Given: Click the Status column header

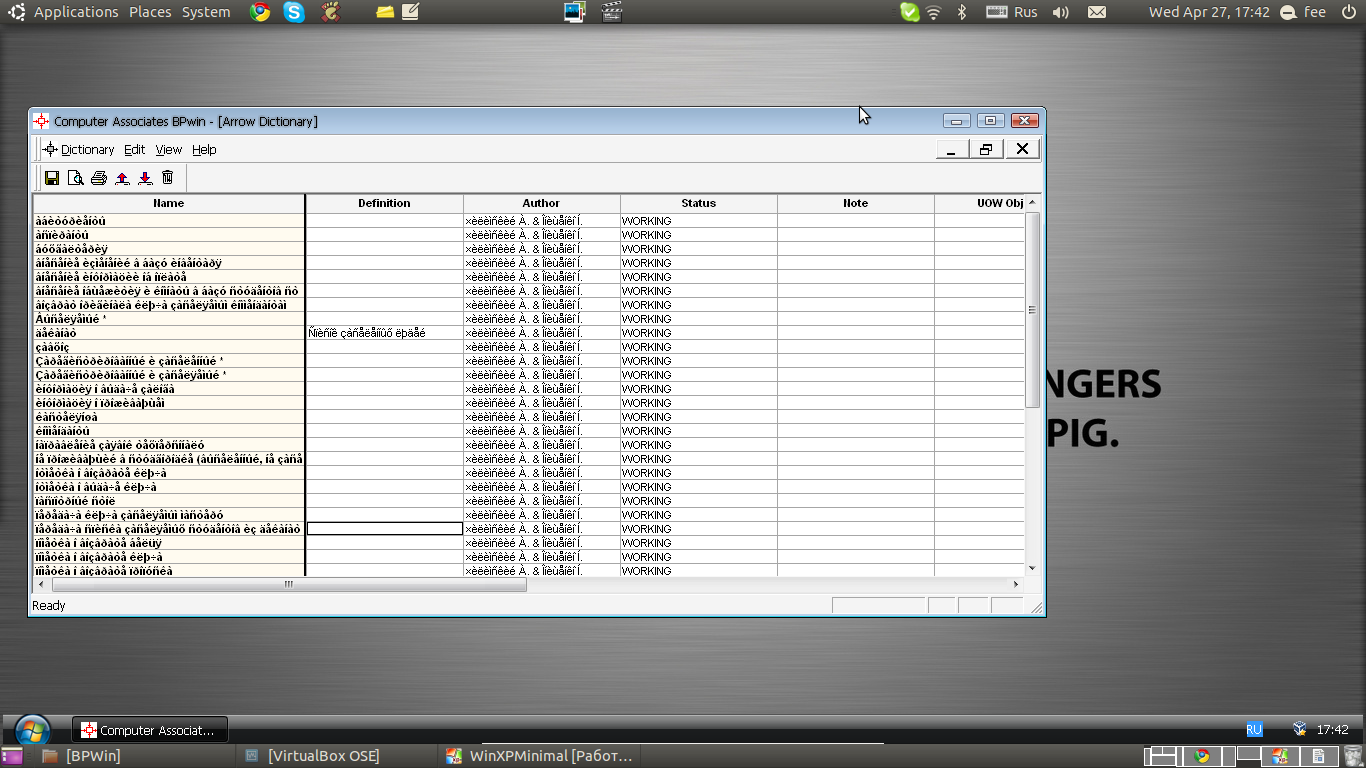Looking at the screenshot, I should (x=698, y=203).
